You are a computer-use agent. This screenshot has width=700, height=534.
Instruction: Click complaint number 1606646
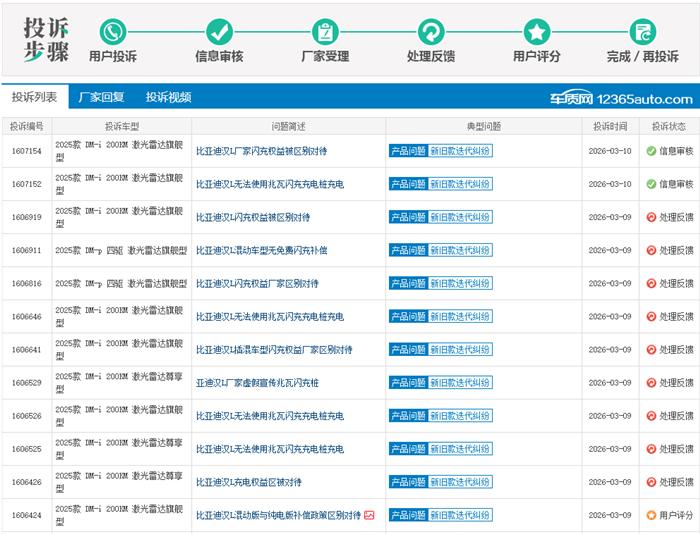pos(26,317)
